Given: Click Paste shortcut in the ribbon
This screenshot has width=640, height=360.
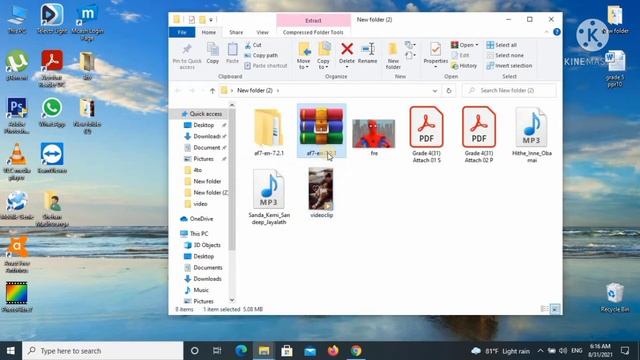Looking at the screenshot, I should click(266, 65).
